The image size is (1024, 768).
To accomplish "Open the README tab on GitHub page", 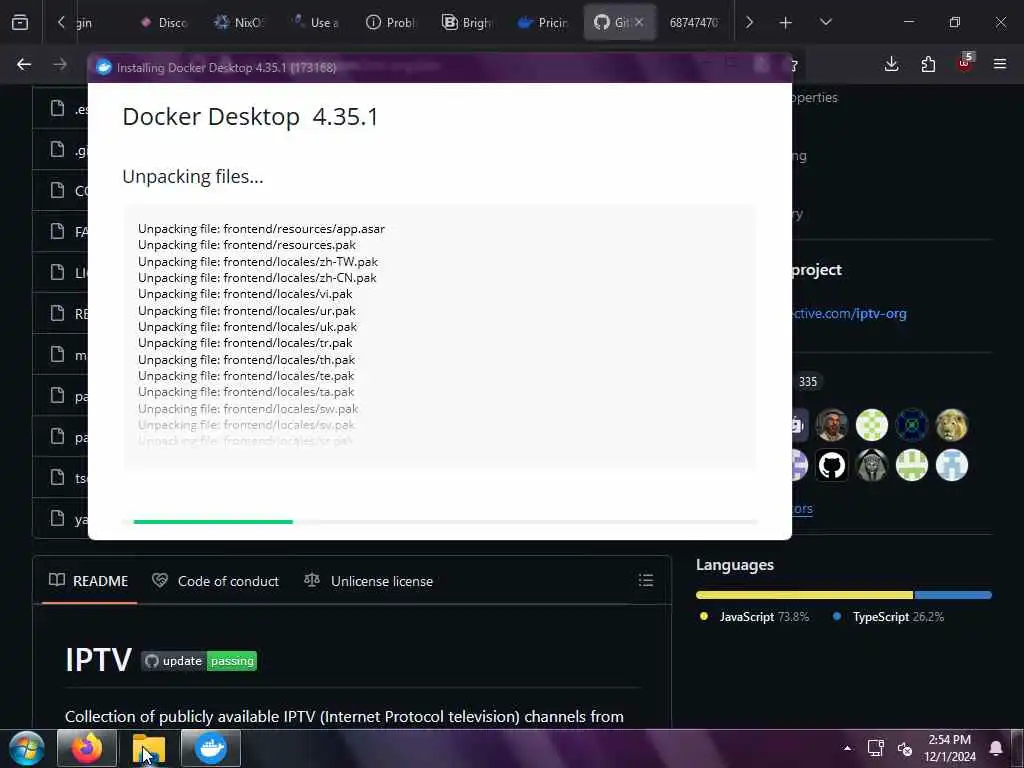I will (x=89, y=581).
